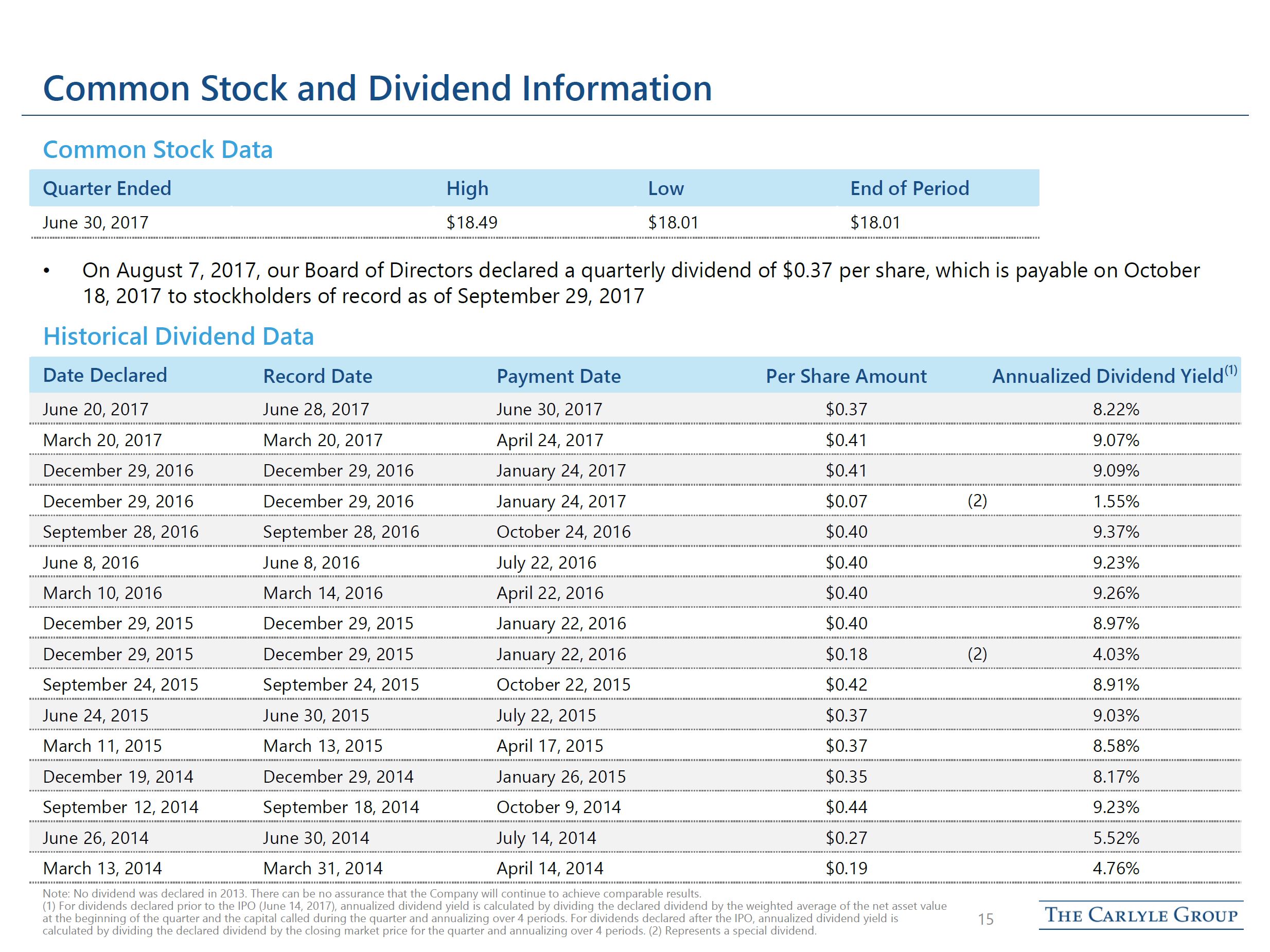1270x952 pixels.
Task: Click the 9.26% yield value
Action: pyautogui.click(x=1116, y=593)
